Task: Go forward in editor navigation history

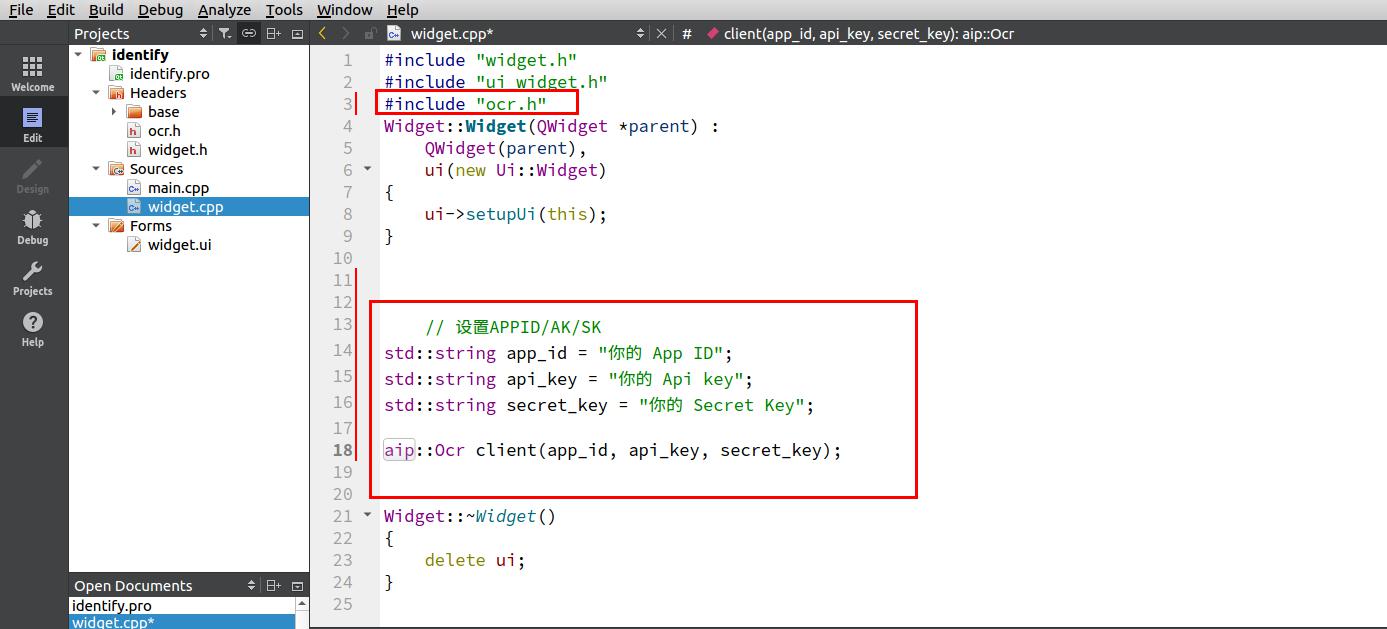Action: 346,33
